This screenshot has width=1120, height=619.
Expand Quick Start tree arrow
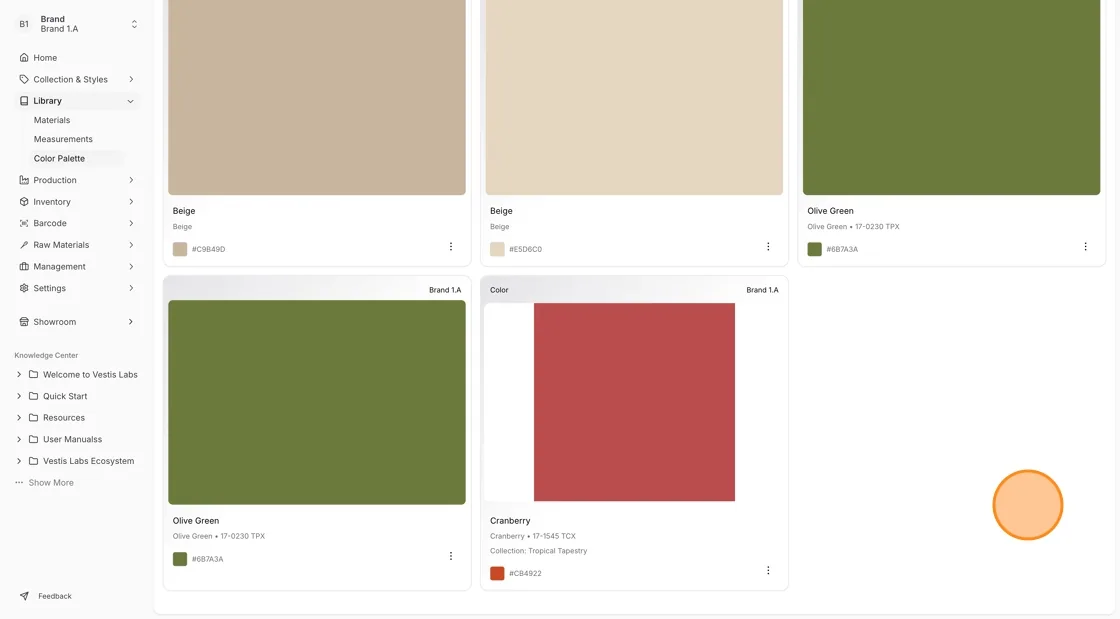[x=19, y=396]
